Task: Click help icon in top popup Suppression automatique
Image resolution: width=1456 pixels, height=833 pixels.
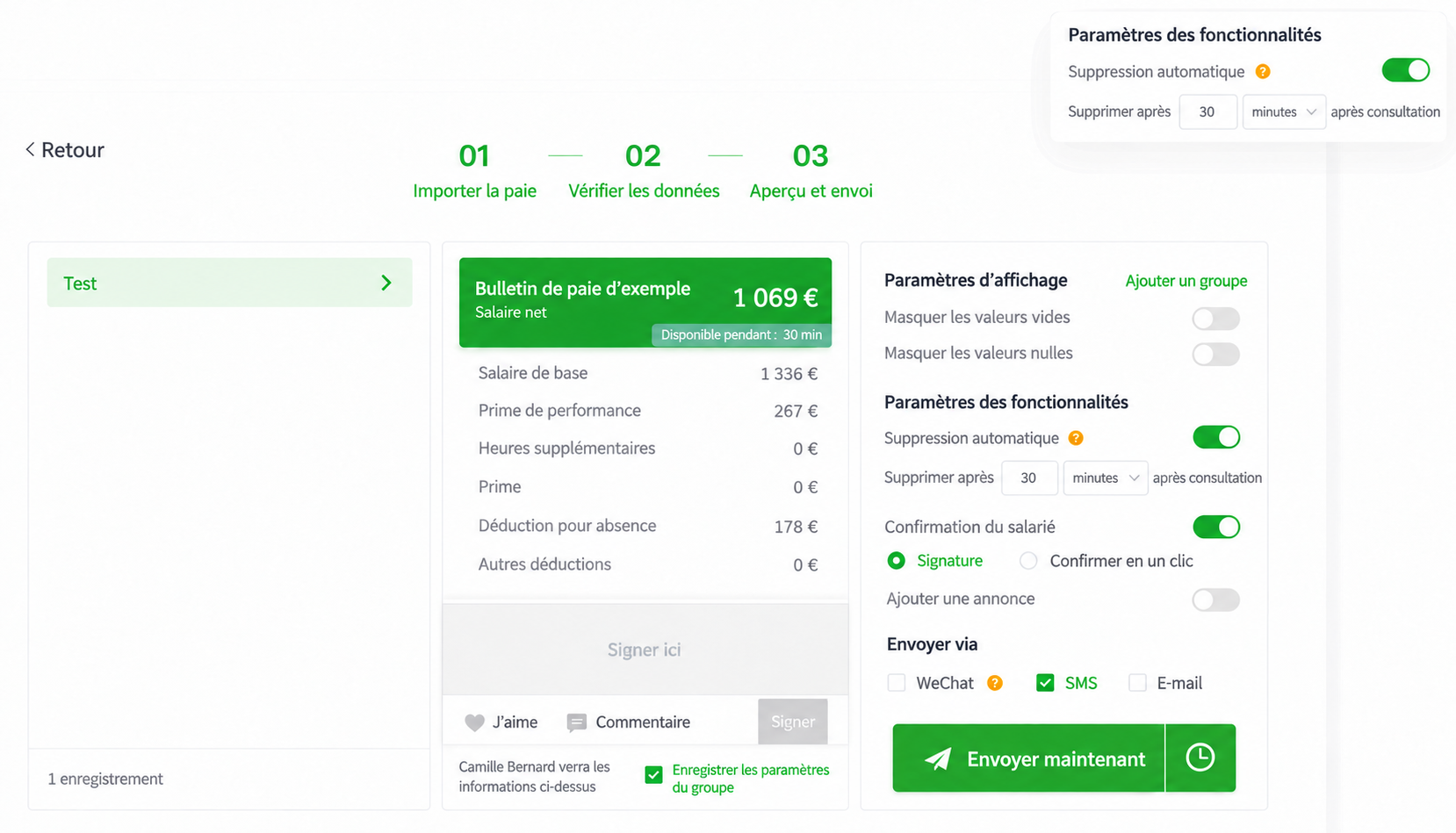Action: pos(1263,72)
